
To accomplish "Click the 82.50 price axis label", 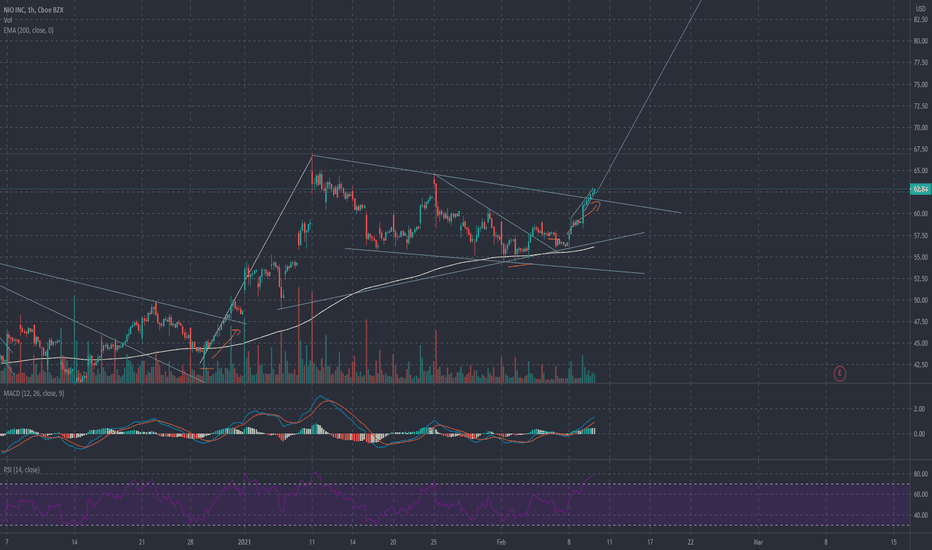I will click(x=921, y=20).
